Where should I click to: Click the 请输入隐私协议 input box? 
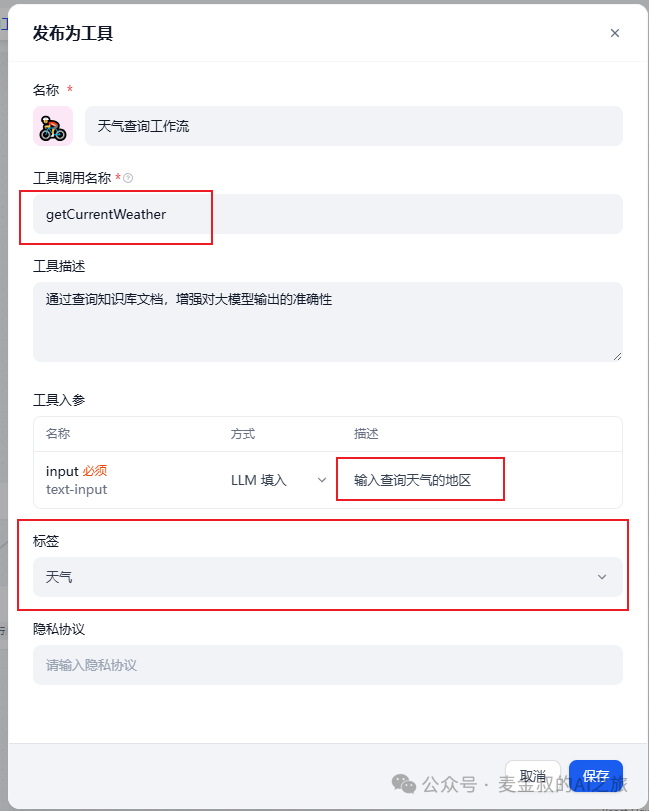(325, 665)
